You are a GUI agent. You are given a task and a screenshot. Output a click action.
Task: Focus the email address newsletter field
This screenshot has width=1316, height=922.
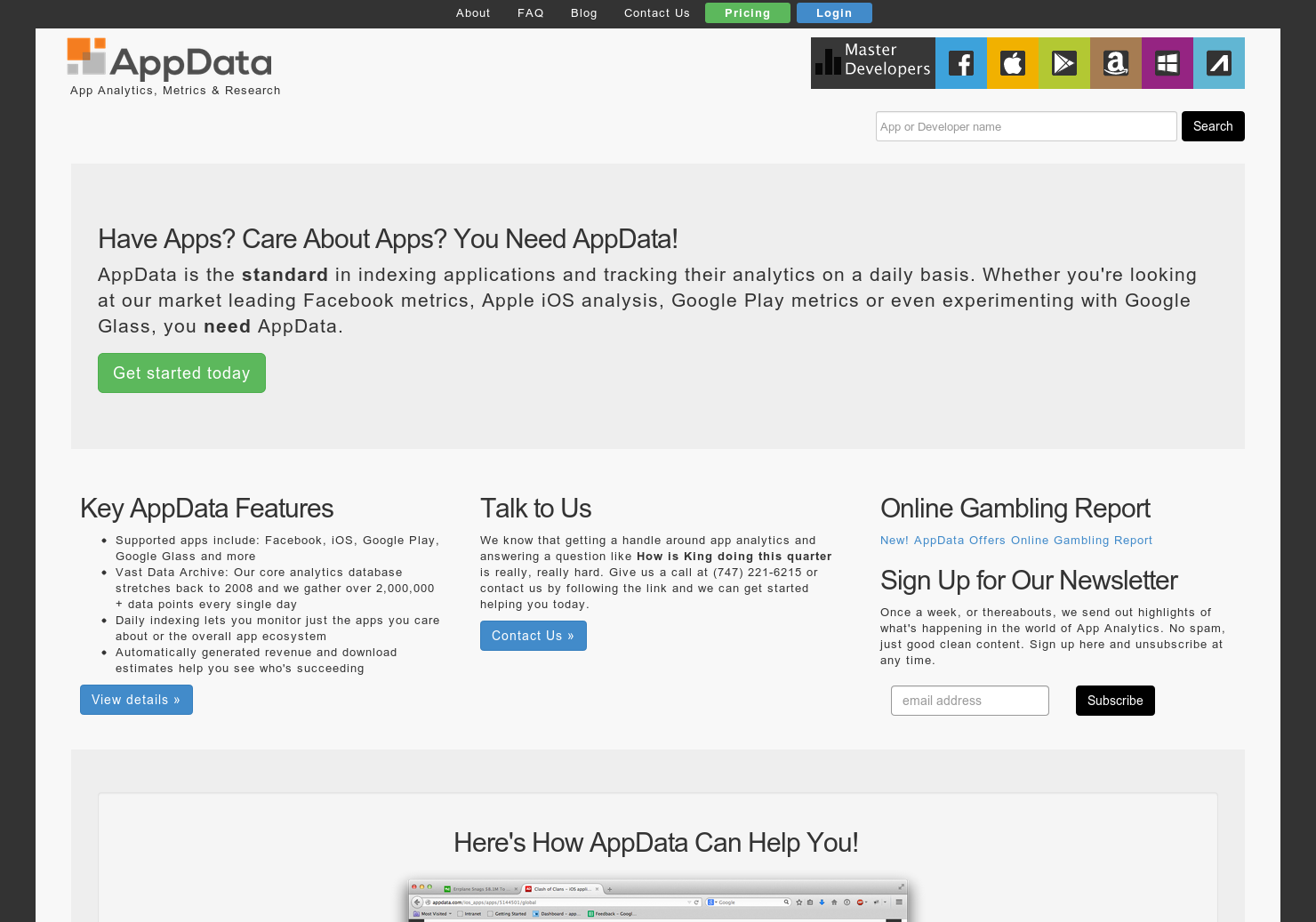coord(969,701)
